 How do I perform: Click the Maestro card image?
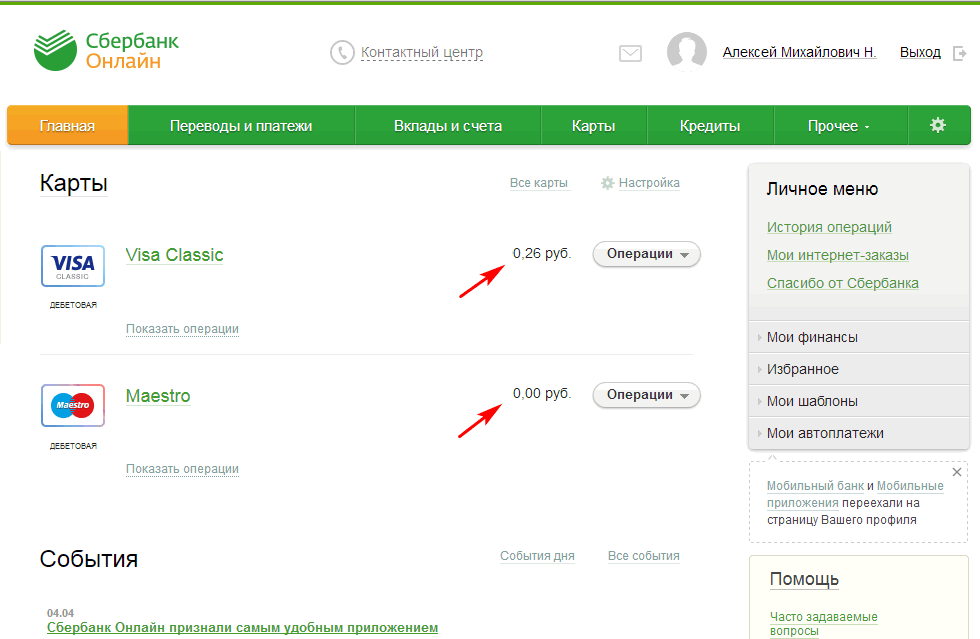[73, 405]
